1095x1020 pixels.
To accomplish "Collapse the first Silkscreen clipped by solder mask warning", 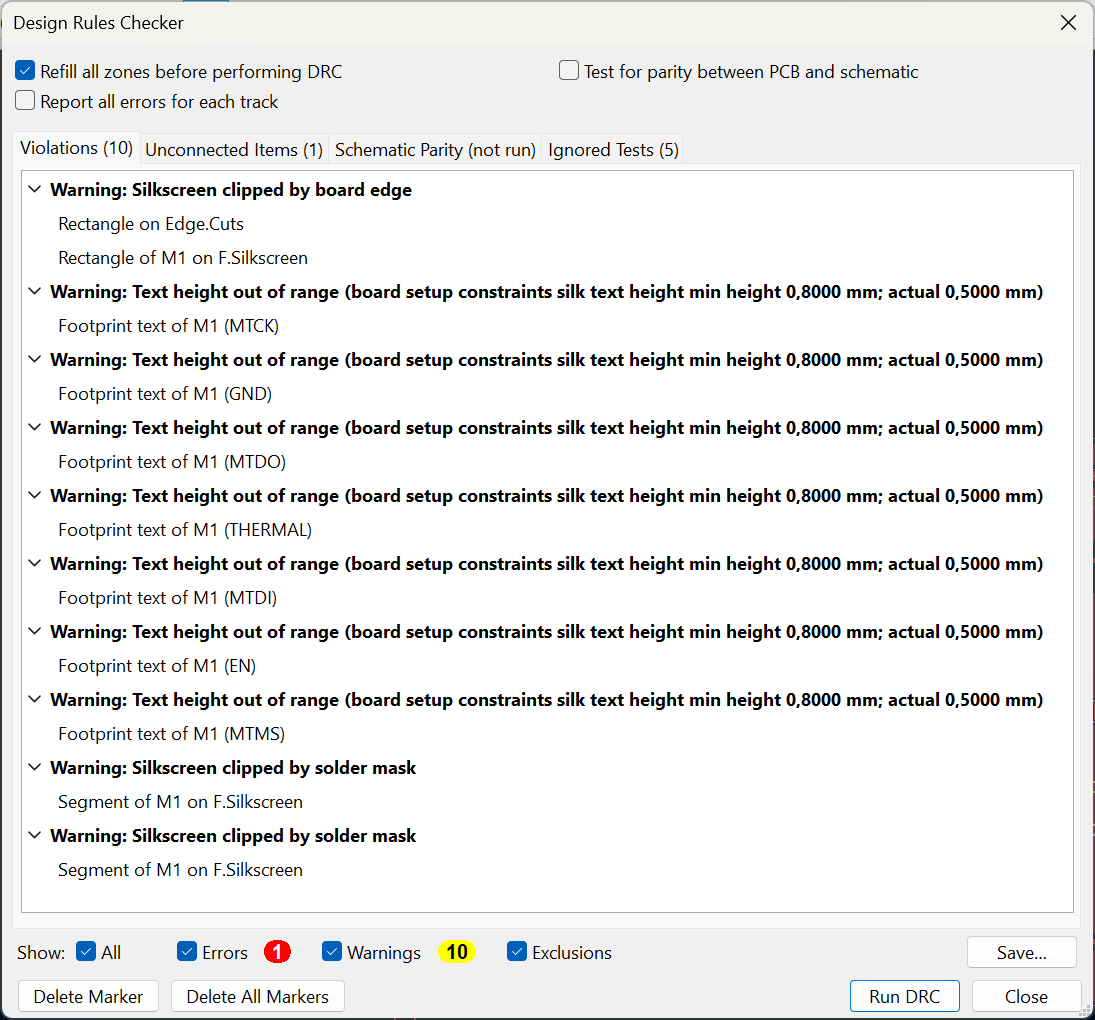I will tap(36, 768).
